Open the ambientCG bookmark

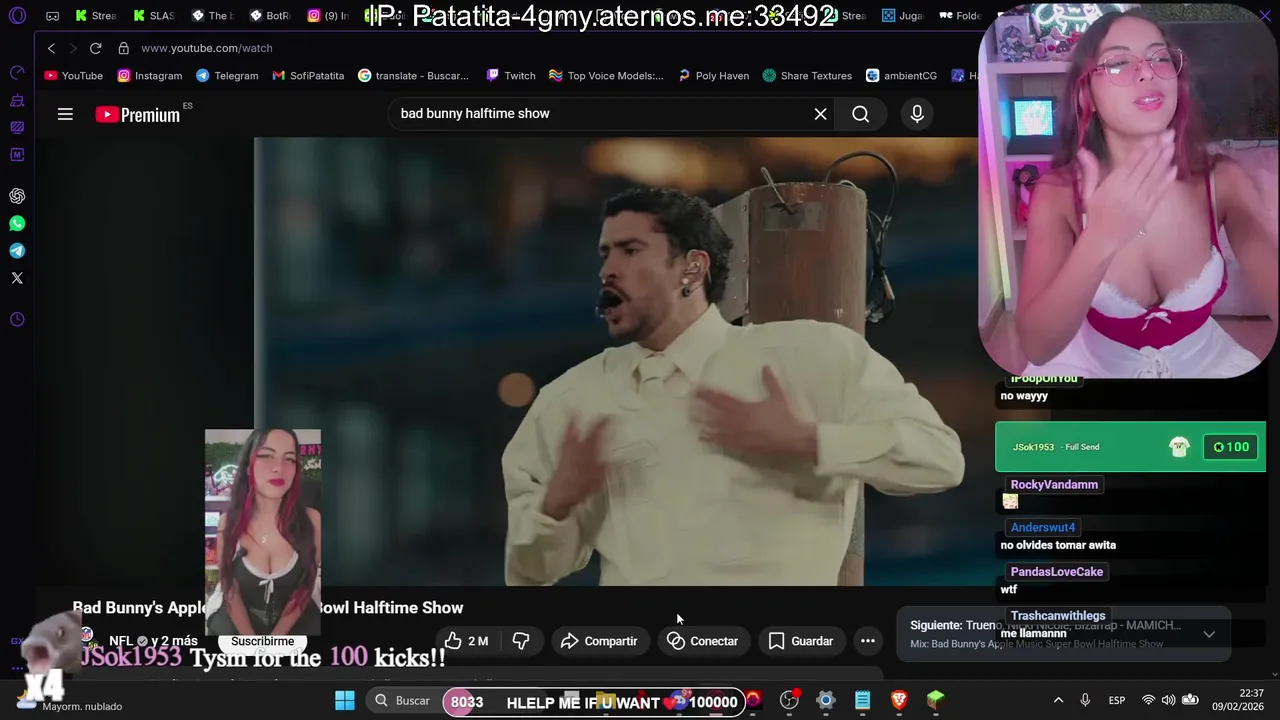click(x=901, y=76)
